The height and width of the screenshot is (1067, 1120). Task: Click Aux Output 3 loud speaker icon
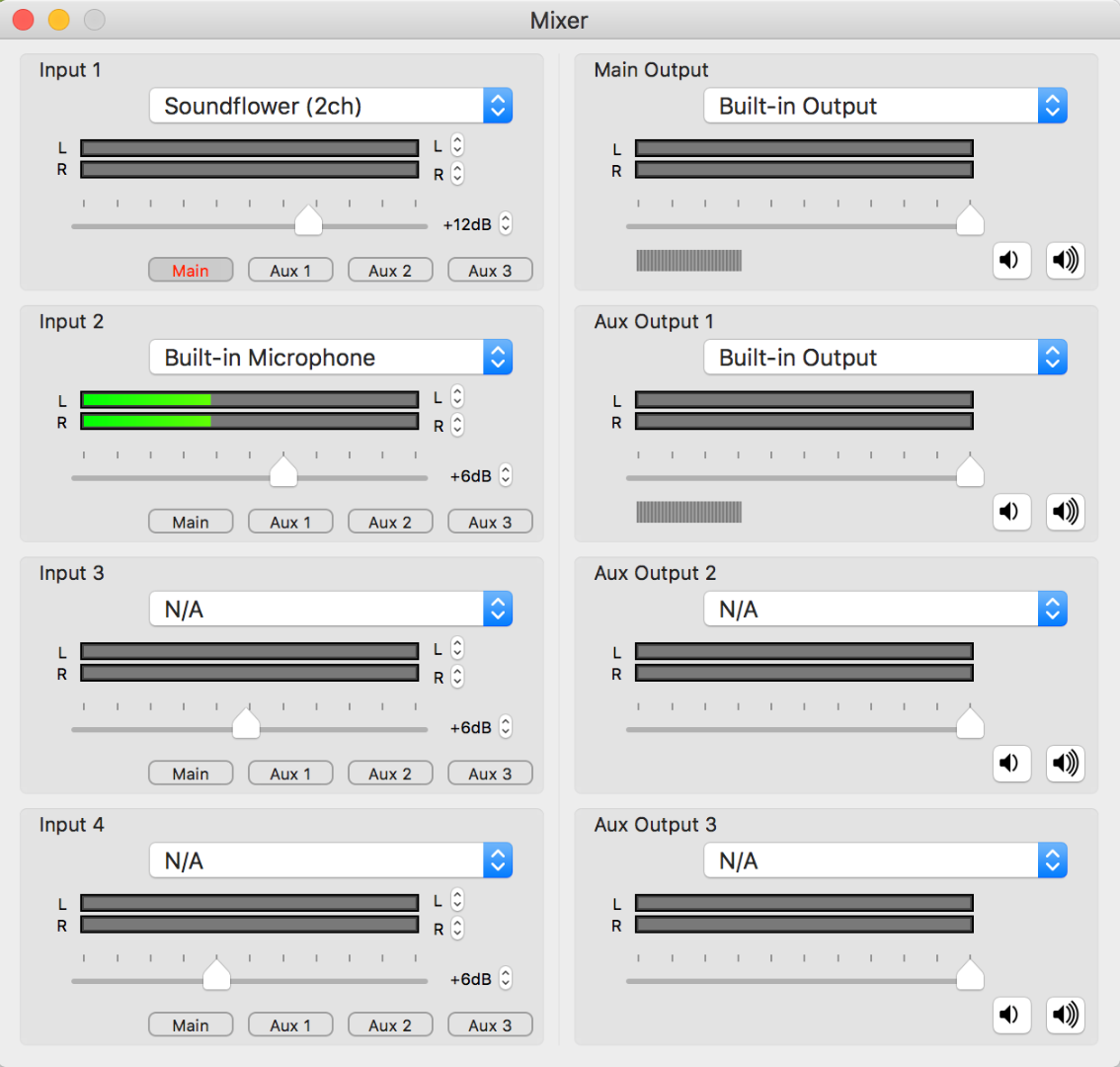click(x=1065, y=1015)
